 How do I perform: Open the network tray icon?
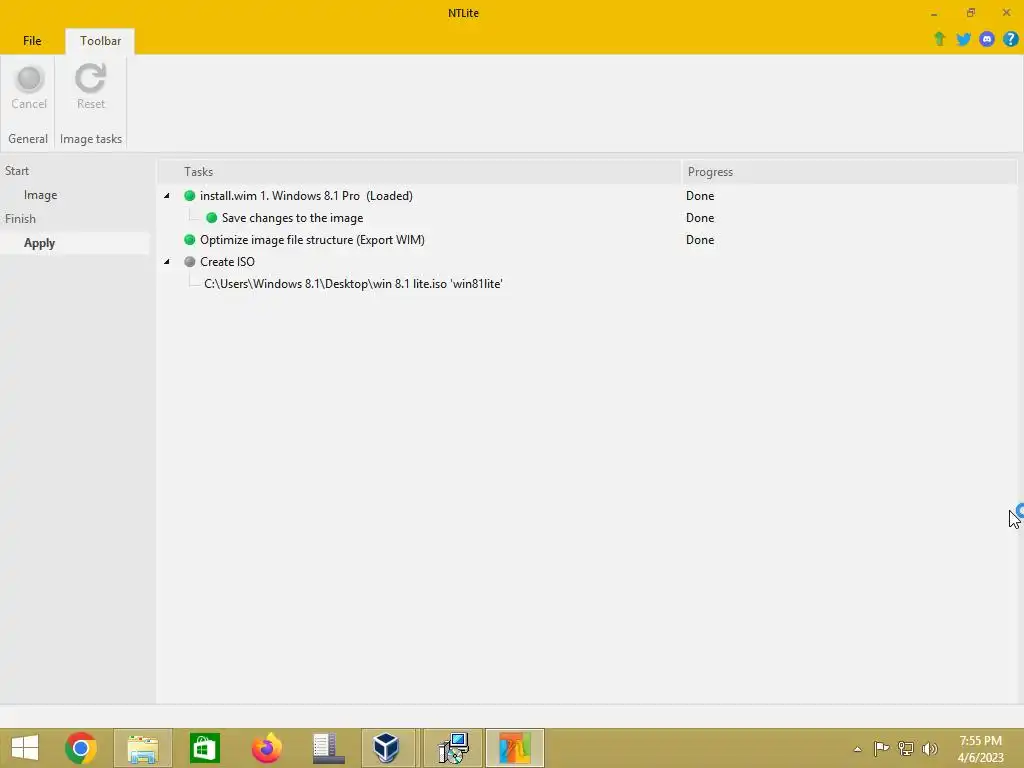pyautogui.click(x=905, y=748)
